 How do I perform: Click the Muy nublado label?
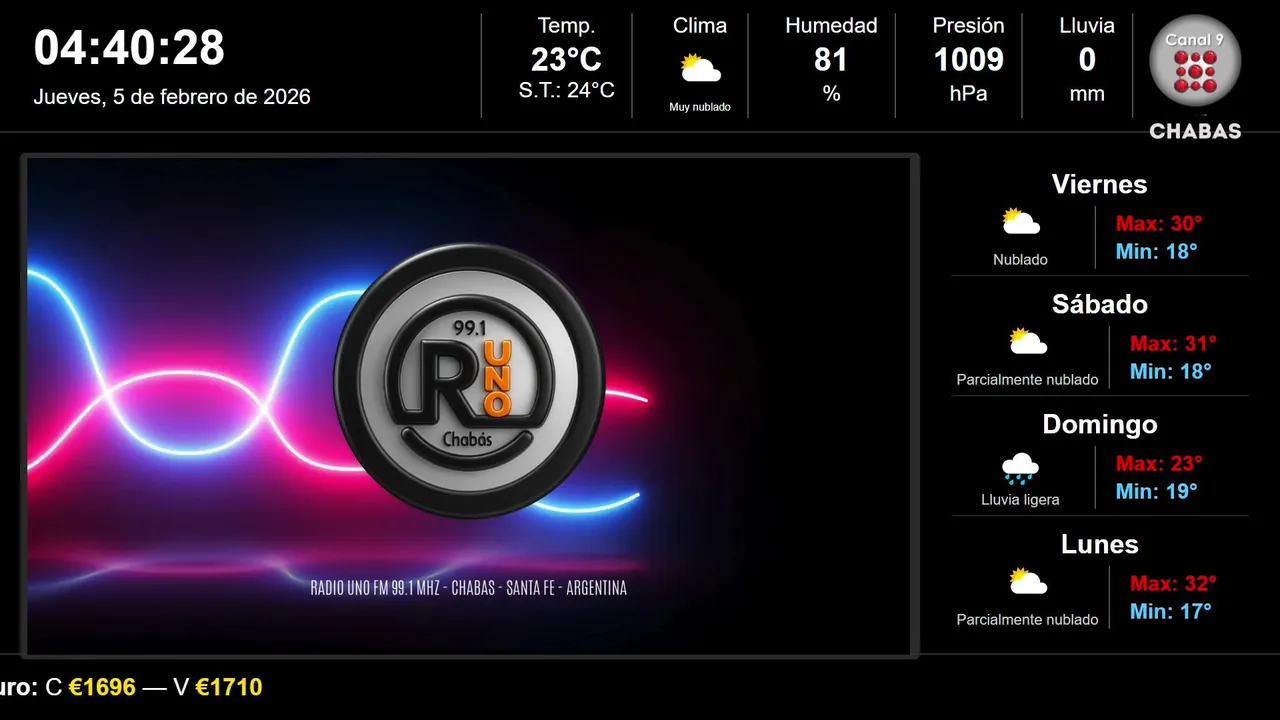point(700,107)
